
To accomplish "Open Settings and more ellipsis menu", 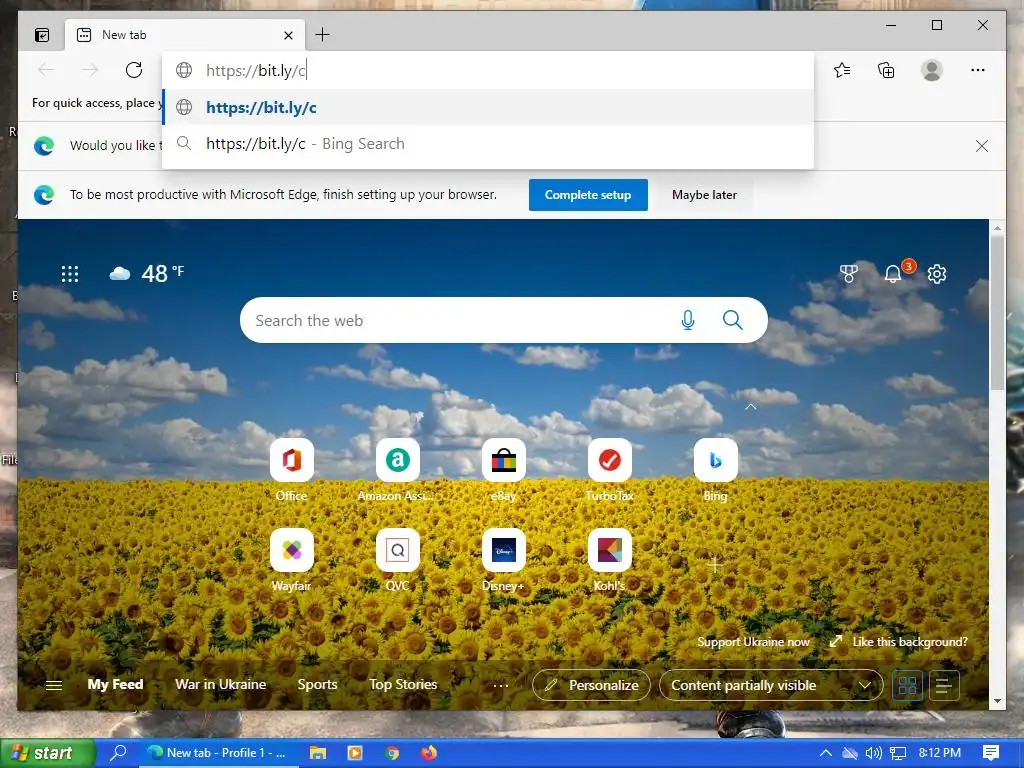I will [977, 70].
